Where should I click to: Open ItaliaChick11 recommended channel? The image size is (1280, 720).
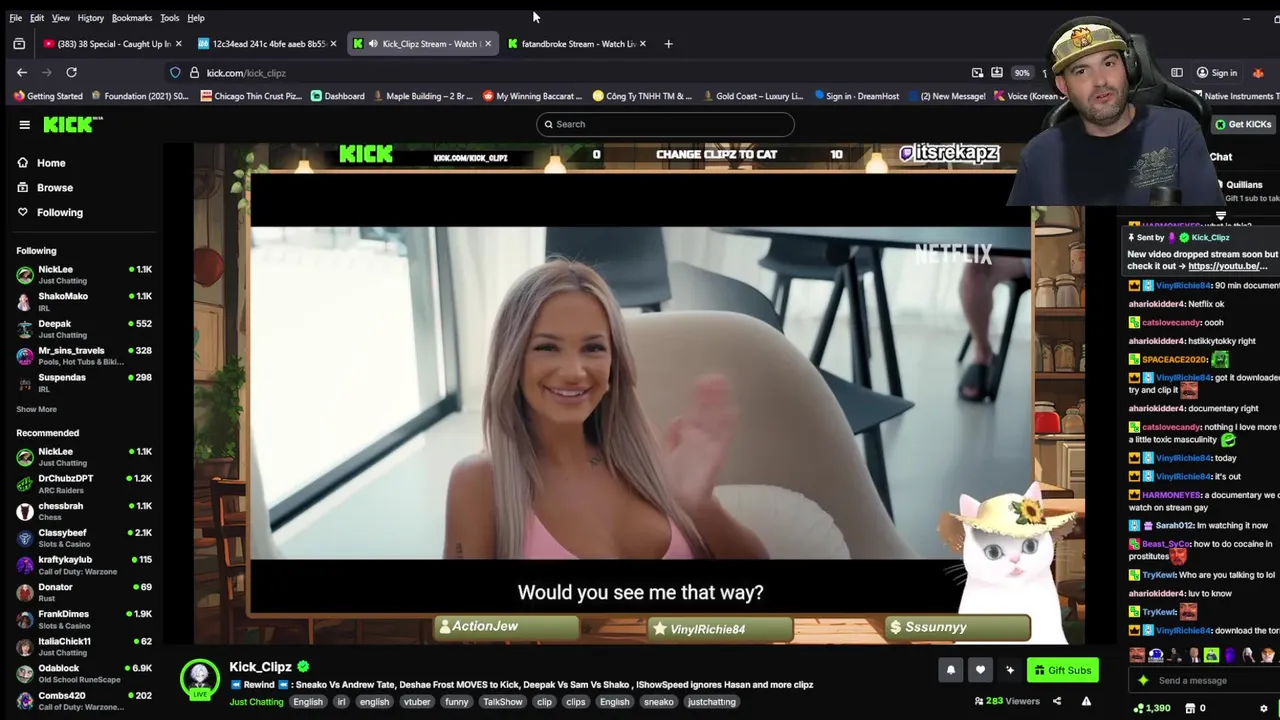84,646
